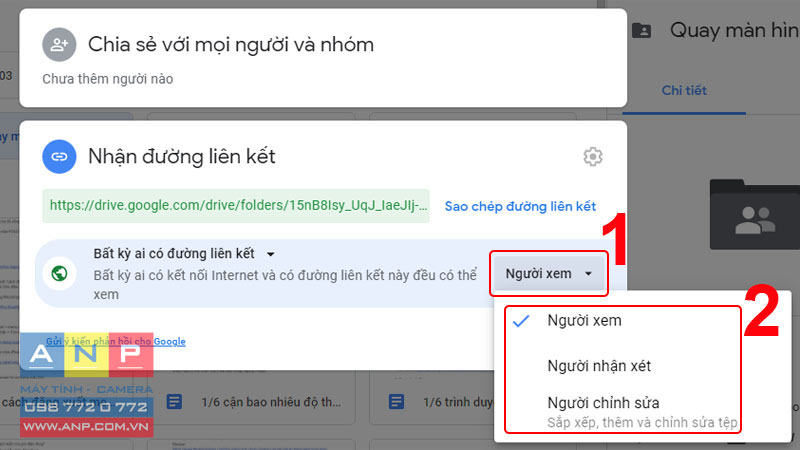Viewport: 800px width, 450px height.
Task: Click the green globe icon
Action: click(60, 273)
